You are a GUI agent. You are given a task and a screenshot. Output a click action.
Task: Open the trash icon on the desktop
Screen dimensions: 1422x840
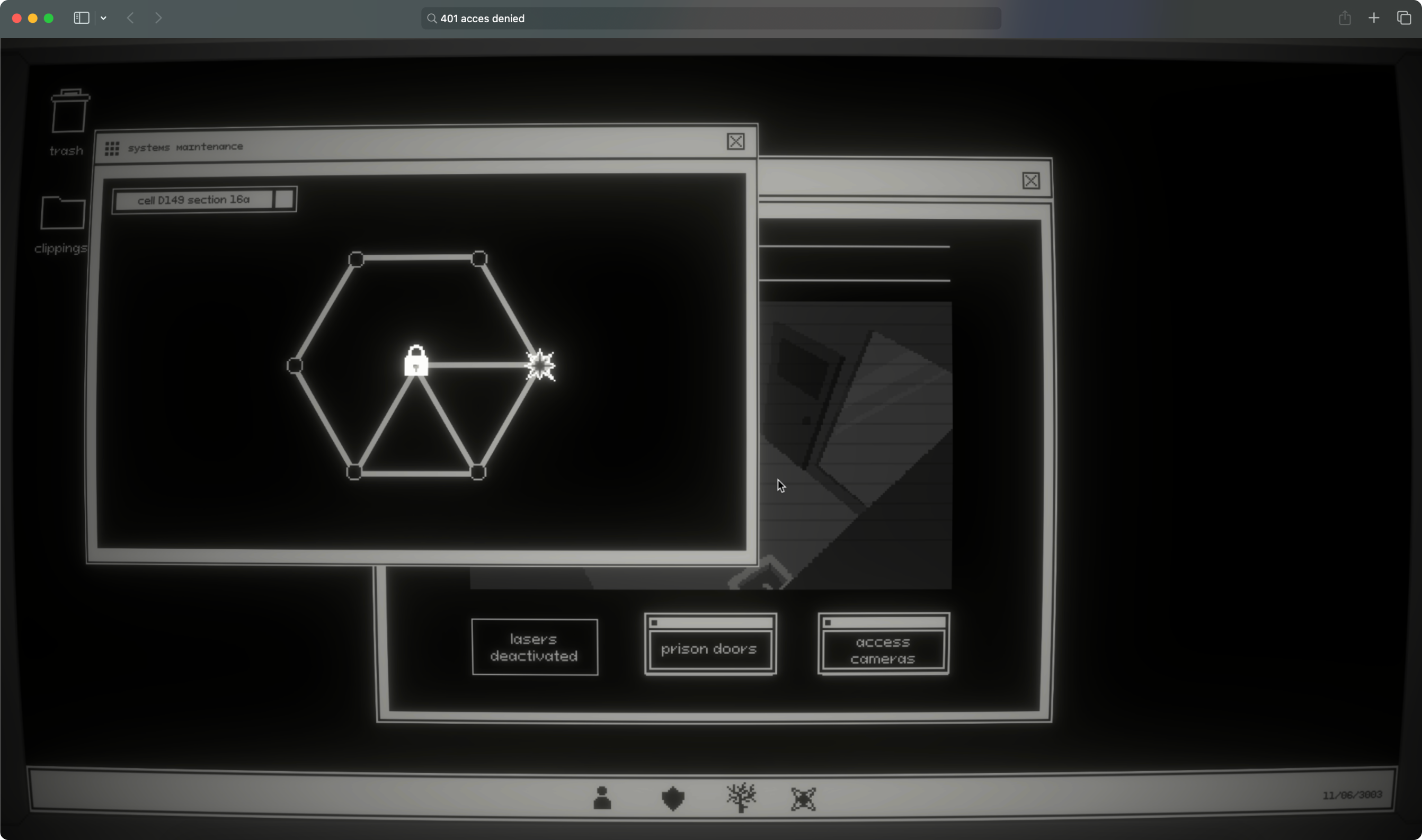pos(69,112)
